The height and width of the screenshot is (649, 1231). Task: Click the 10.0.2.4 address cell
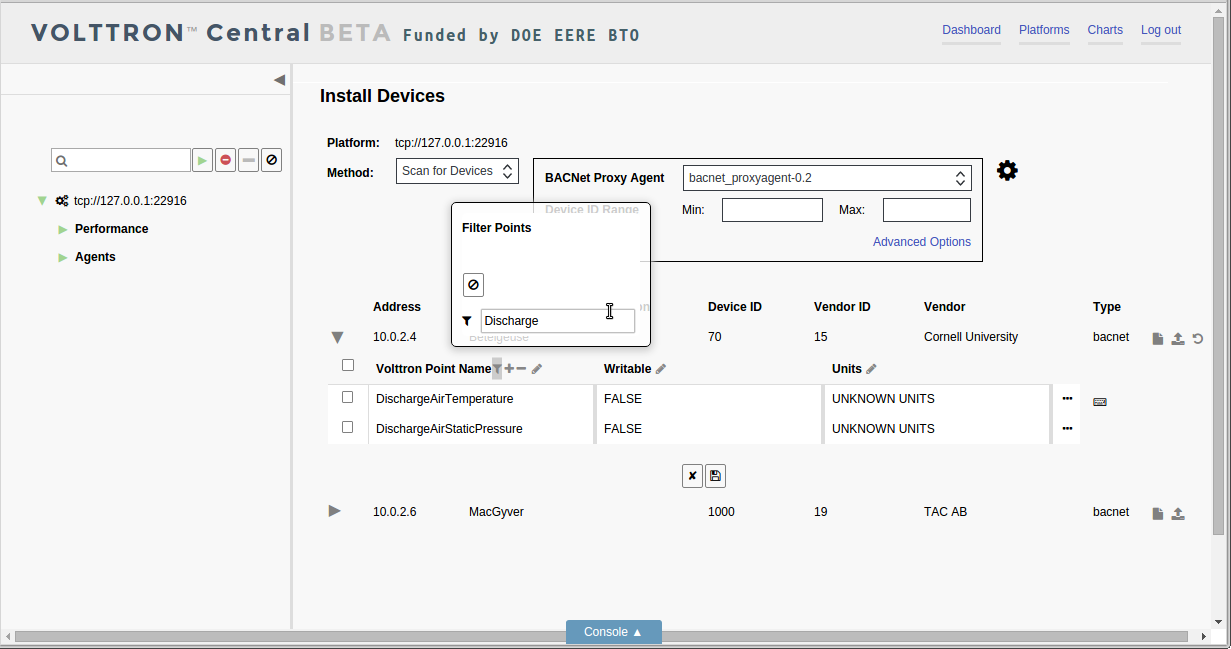[x=394, y=337]
